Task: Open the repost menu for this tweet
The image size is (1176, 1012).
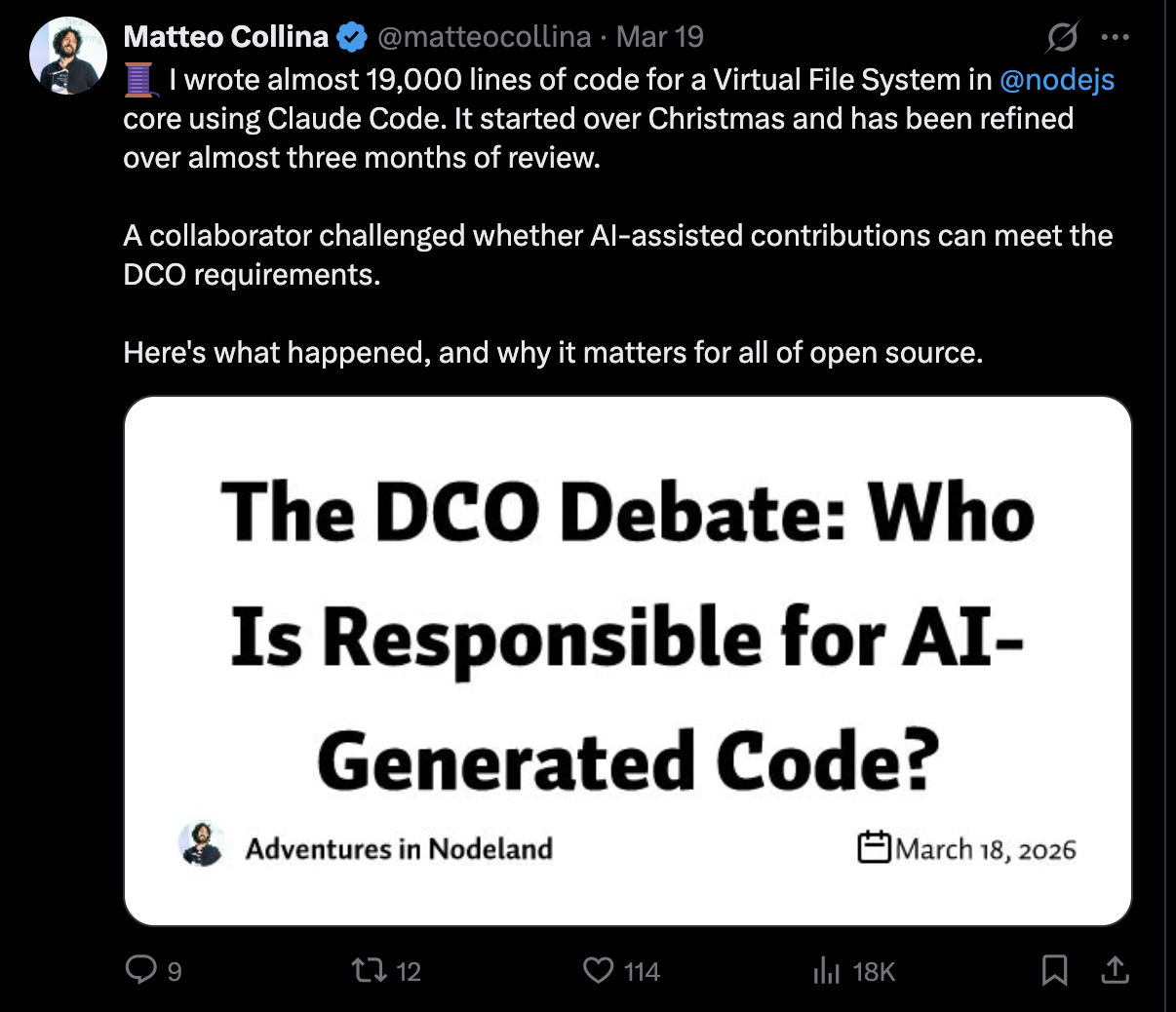Action: (x=369, y=969)
